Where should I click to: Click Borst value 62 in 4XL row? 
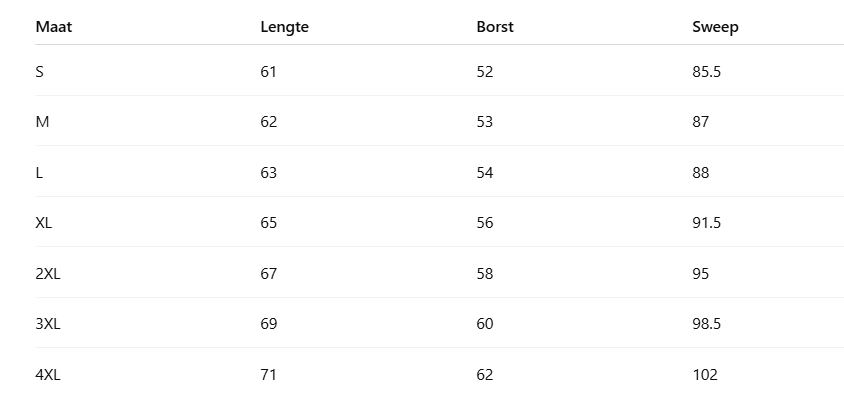coord(485,375)
